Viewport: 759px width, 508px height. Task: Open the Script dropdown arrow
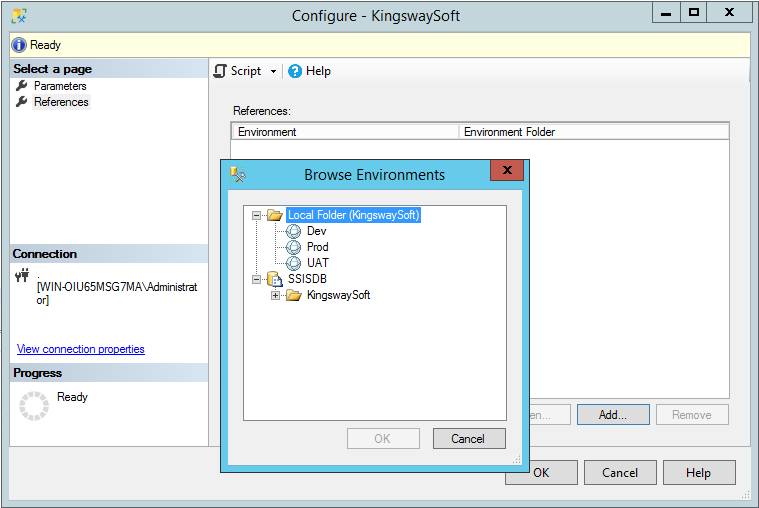click(x=273, y=72)
